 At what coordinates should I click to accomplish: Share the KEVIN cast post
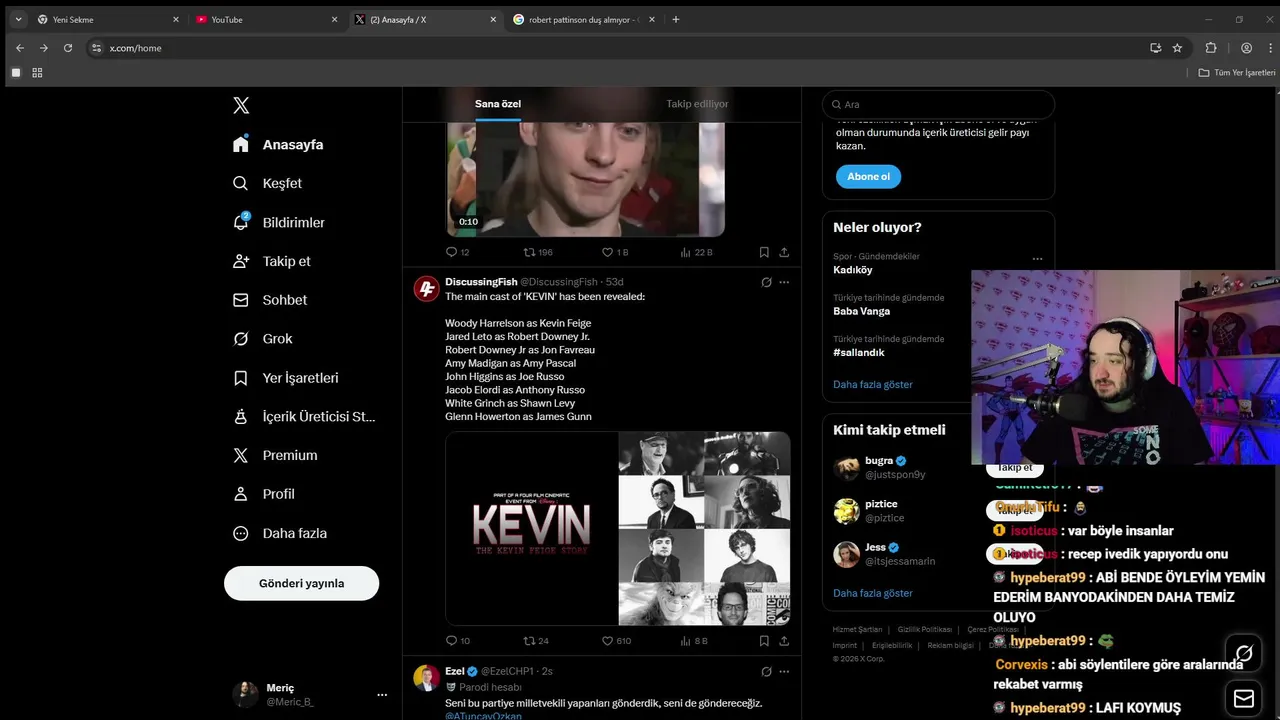pyautogui.click(x=784, y=640)
